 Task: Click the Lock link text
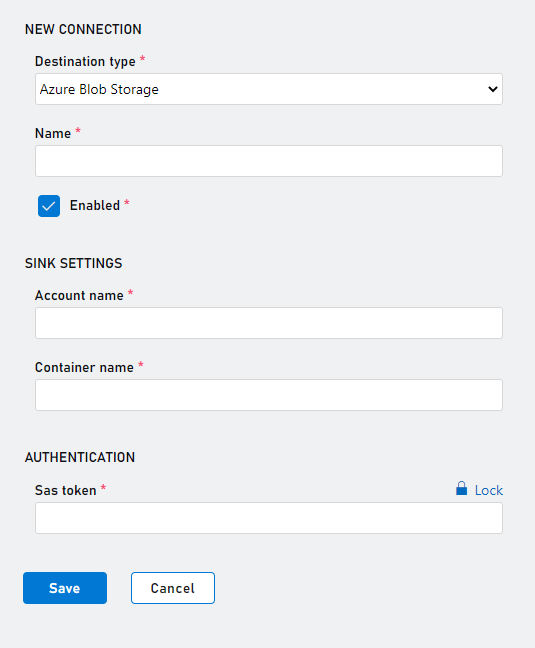click(x=489, y=490)
